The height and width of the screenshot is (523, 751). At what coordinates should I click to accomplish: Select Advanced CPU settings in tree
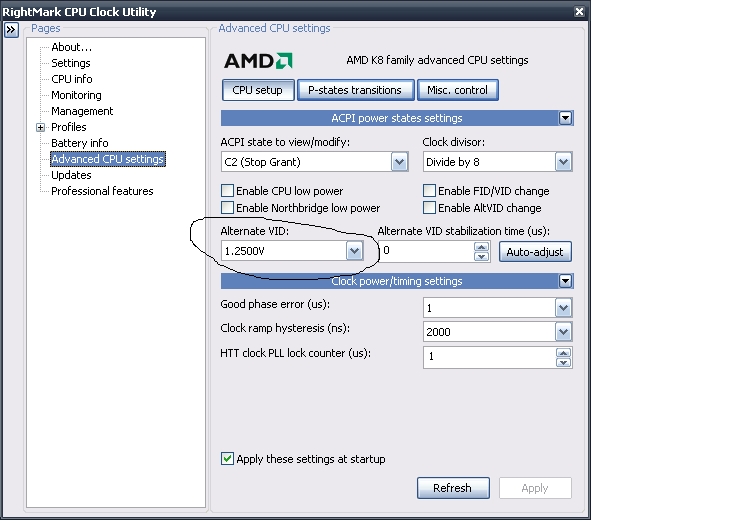pos(108,159)
